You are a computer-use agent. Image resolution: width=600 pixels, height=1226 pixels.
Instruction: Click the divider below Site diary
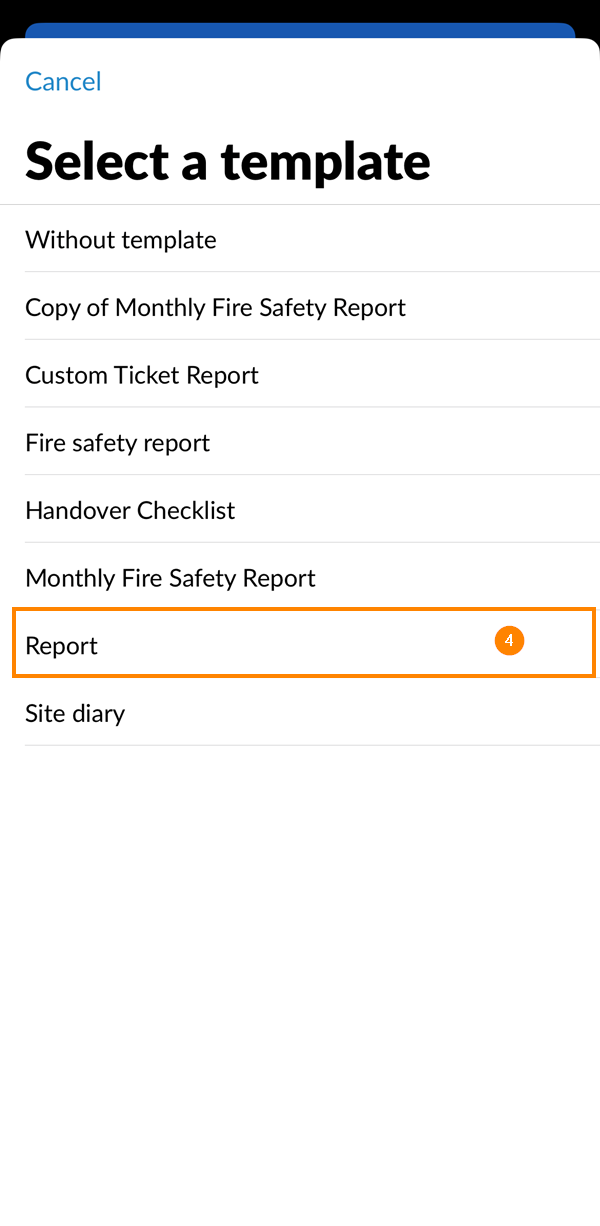(300, 747)
